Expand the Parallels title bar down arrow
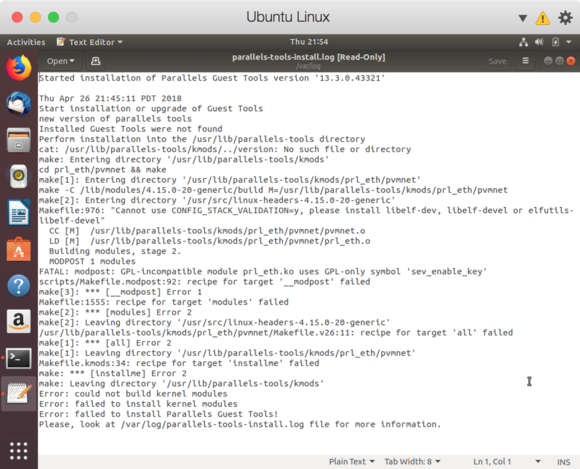The height and width of the screenshot is (469, 580). pyautogui.click(x=522, y=18)
